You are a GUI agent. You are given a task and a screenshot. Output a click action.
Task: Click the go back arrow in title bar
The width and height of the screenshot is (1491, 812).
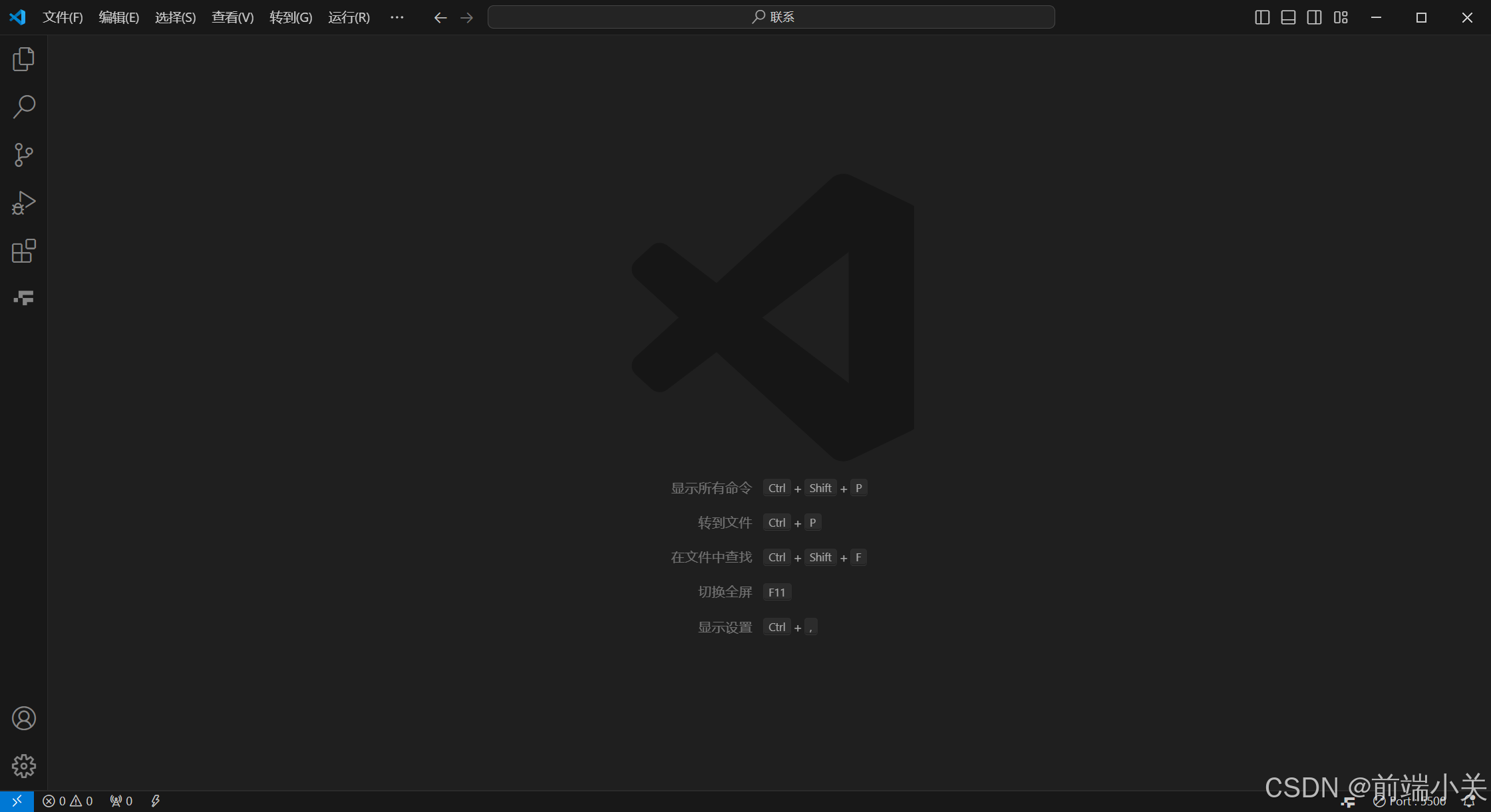[440, 17]
